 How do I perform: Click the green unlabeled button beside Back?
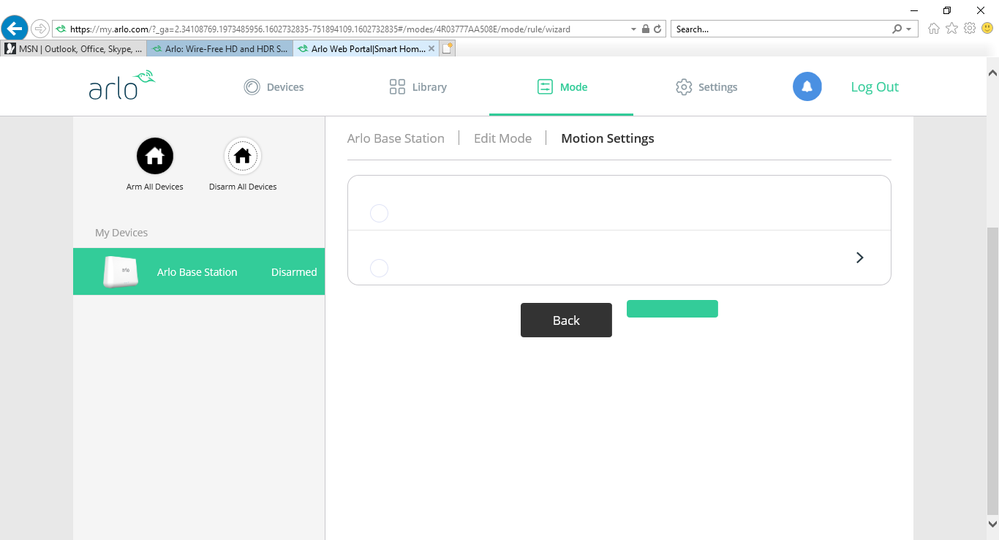(x=672, y=309)
